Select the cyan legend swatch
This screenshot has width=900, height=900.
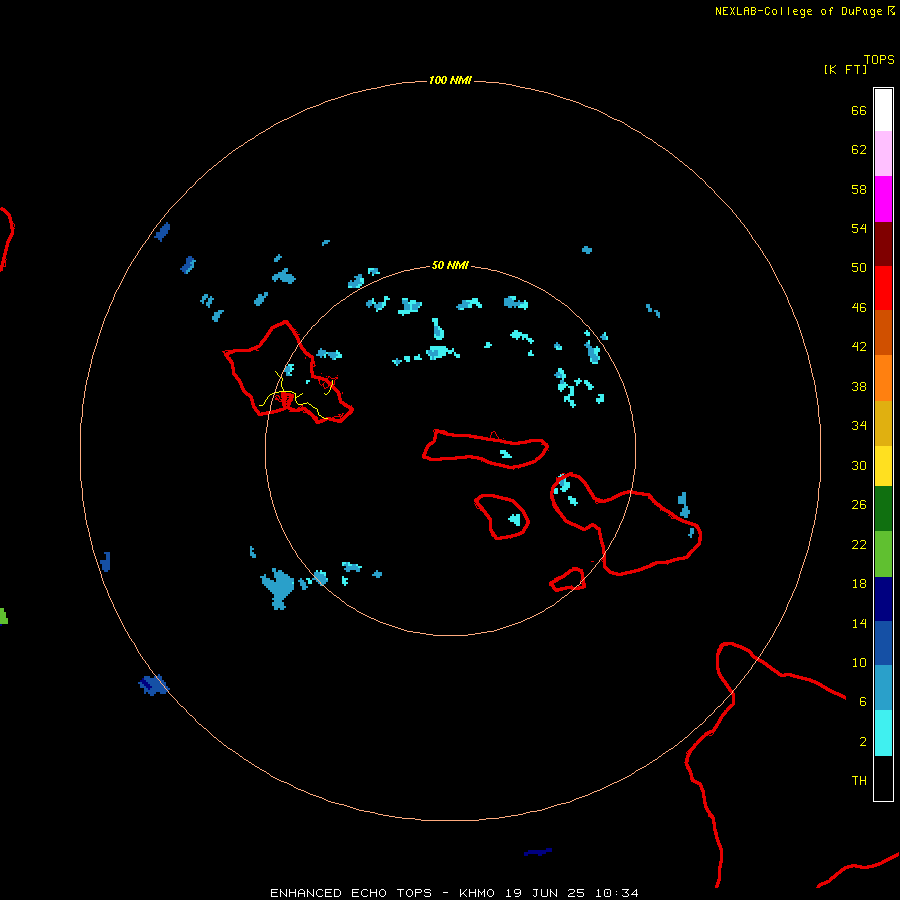coord(883,733)
